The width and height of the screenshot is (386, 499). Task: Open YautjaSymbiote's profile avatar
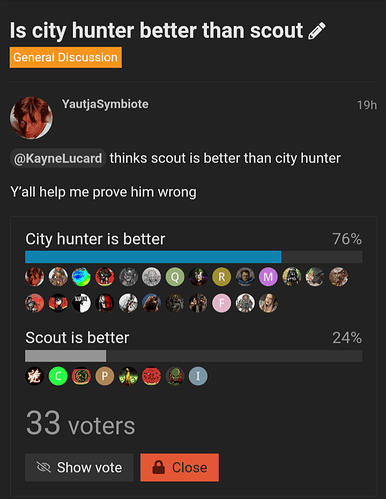point(31,118)
